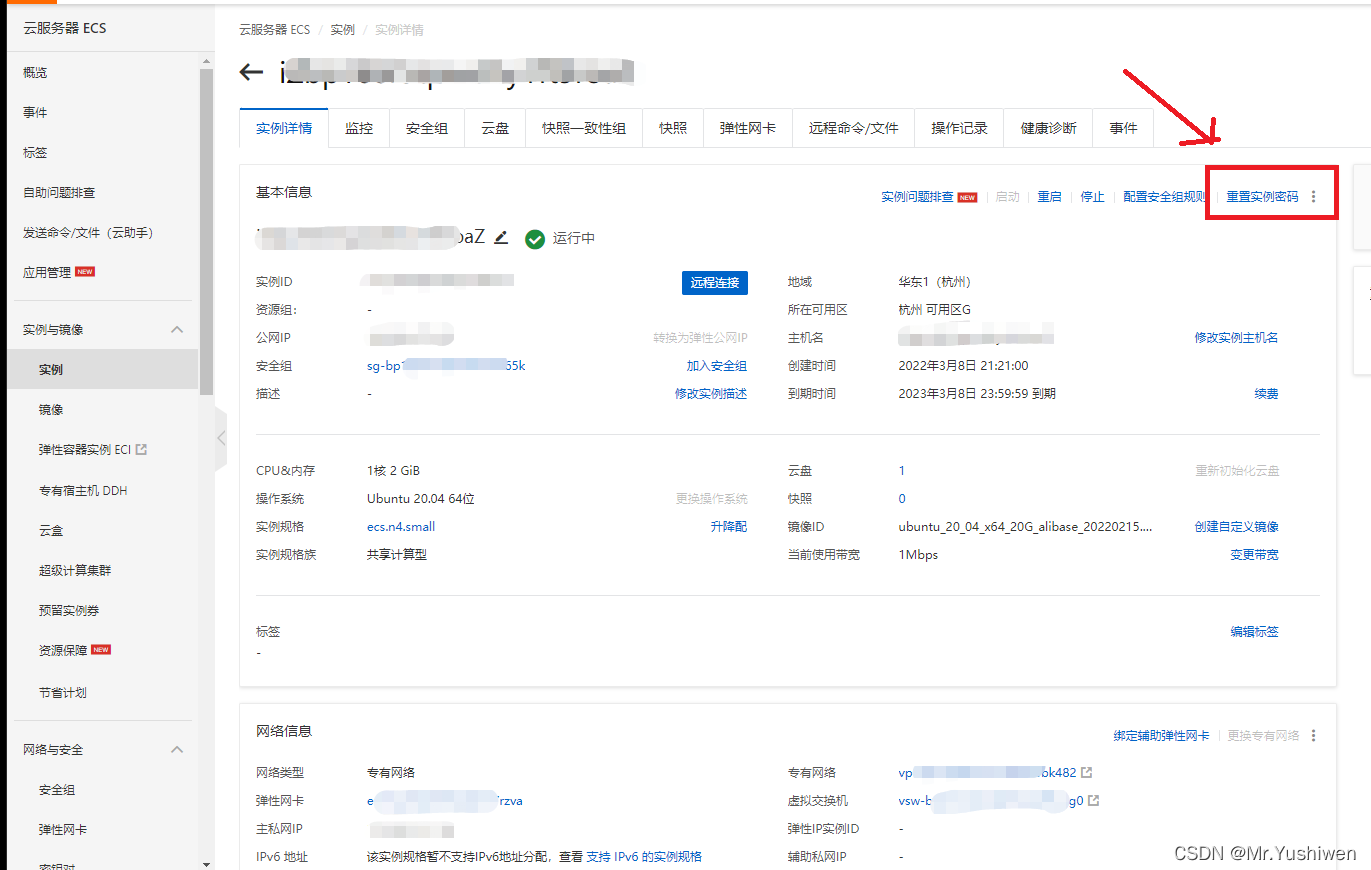
Task: Collapse the 实例与镜像 sidebar section
Action: pyautogui.click(x=177, y=330)
